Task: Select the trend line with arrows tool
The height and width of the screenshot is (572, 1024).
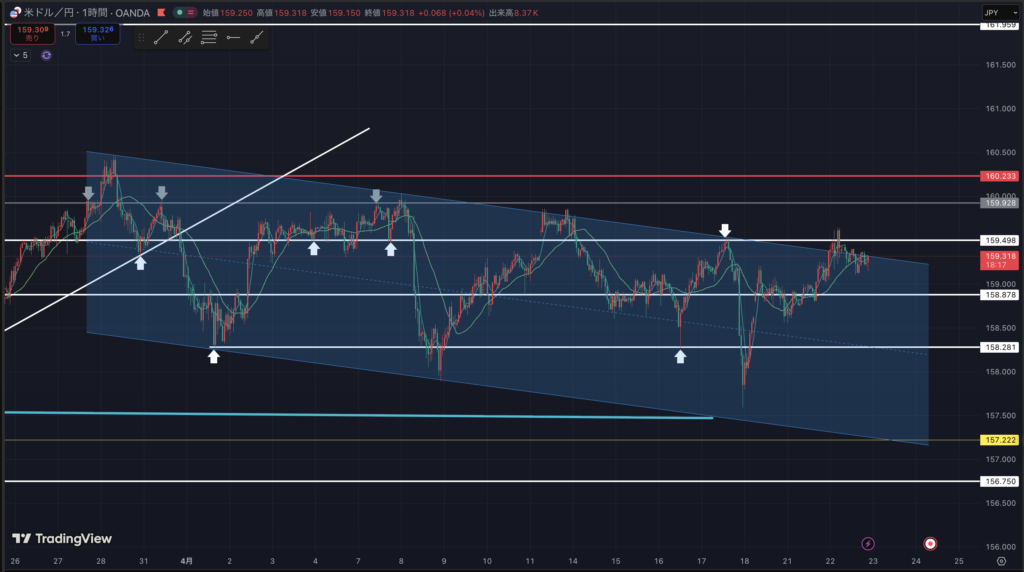Action: (x=185, y=38)
